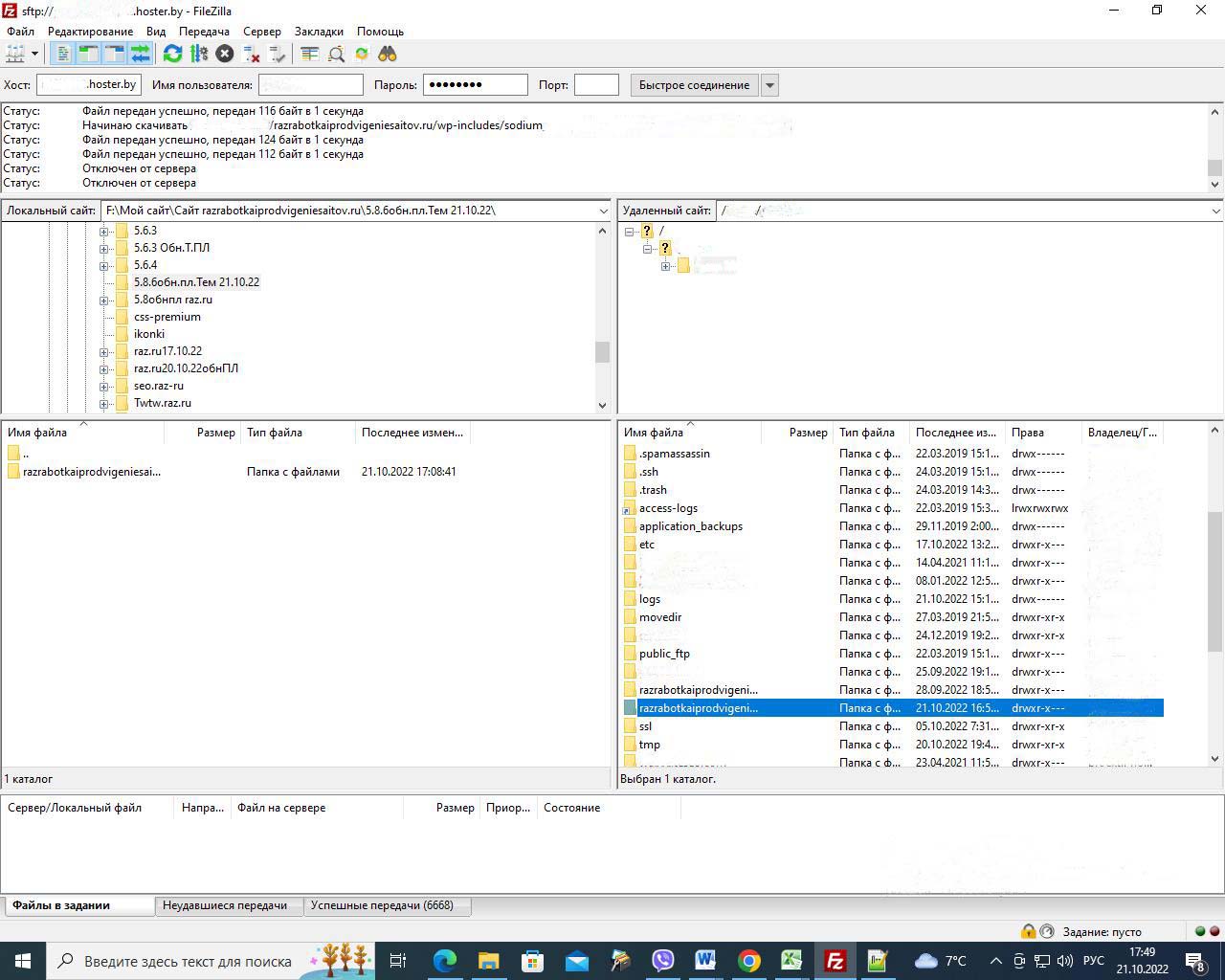Click Быстрое соединение button
Image resolution: width=1225 pixels, height=980 pixels.
694,85
